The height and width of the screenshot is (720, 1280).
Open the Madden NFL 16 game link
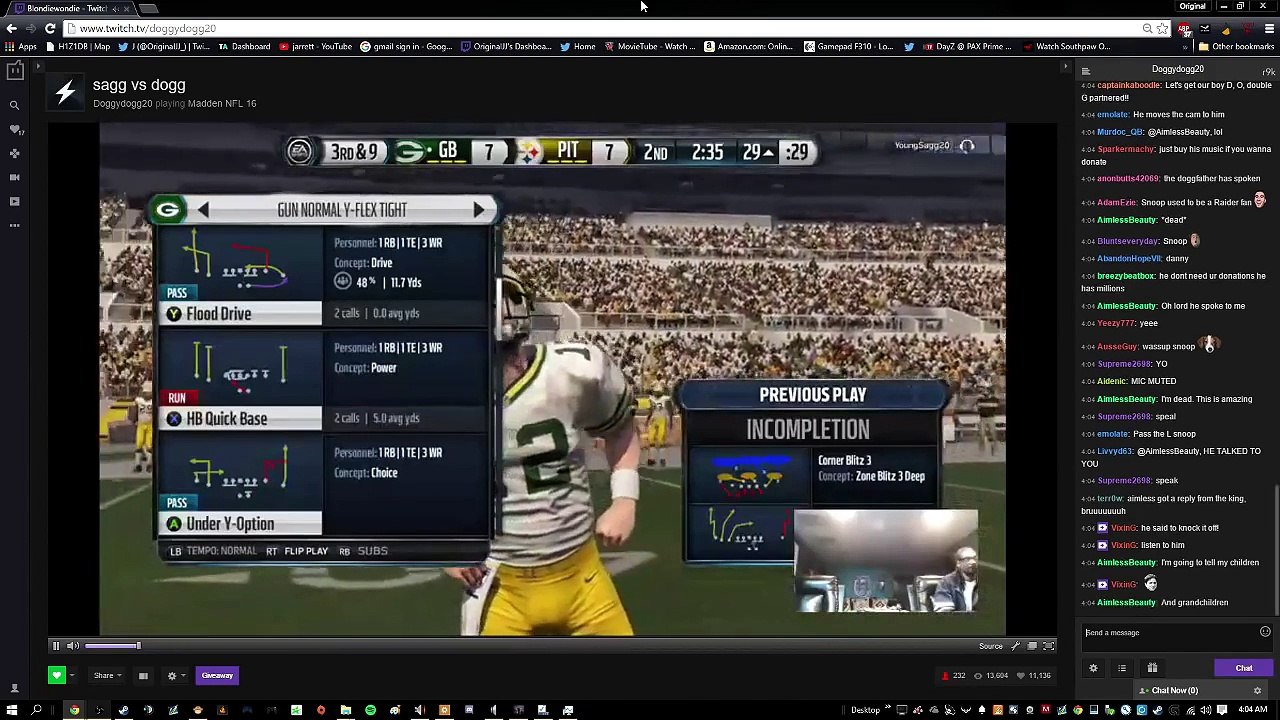pyautogui.click(x=222, y=104)
